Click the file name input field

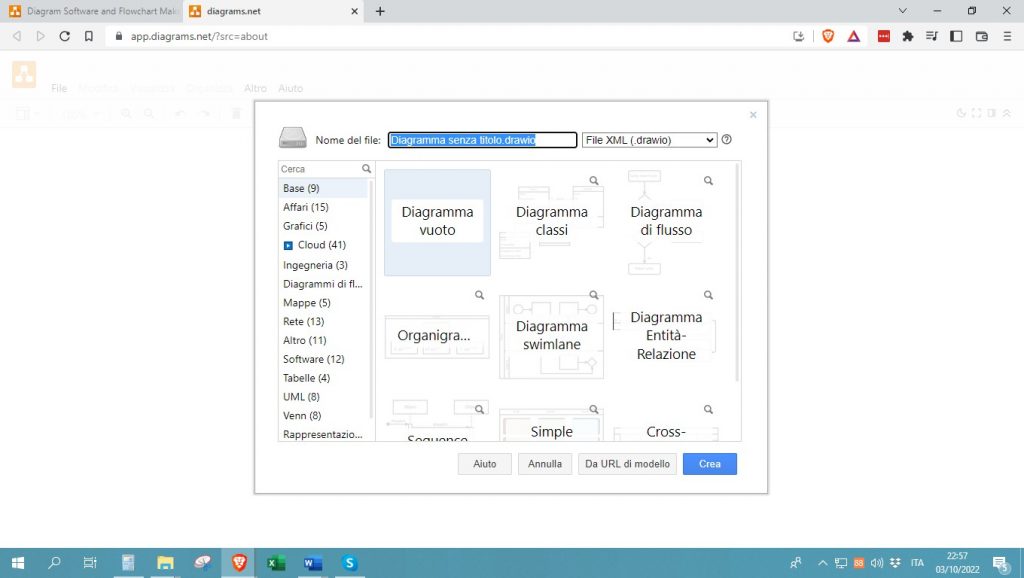[x=482, y=140]
